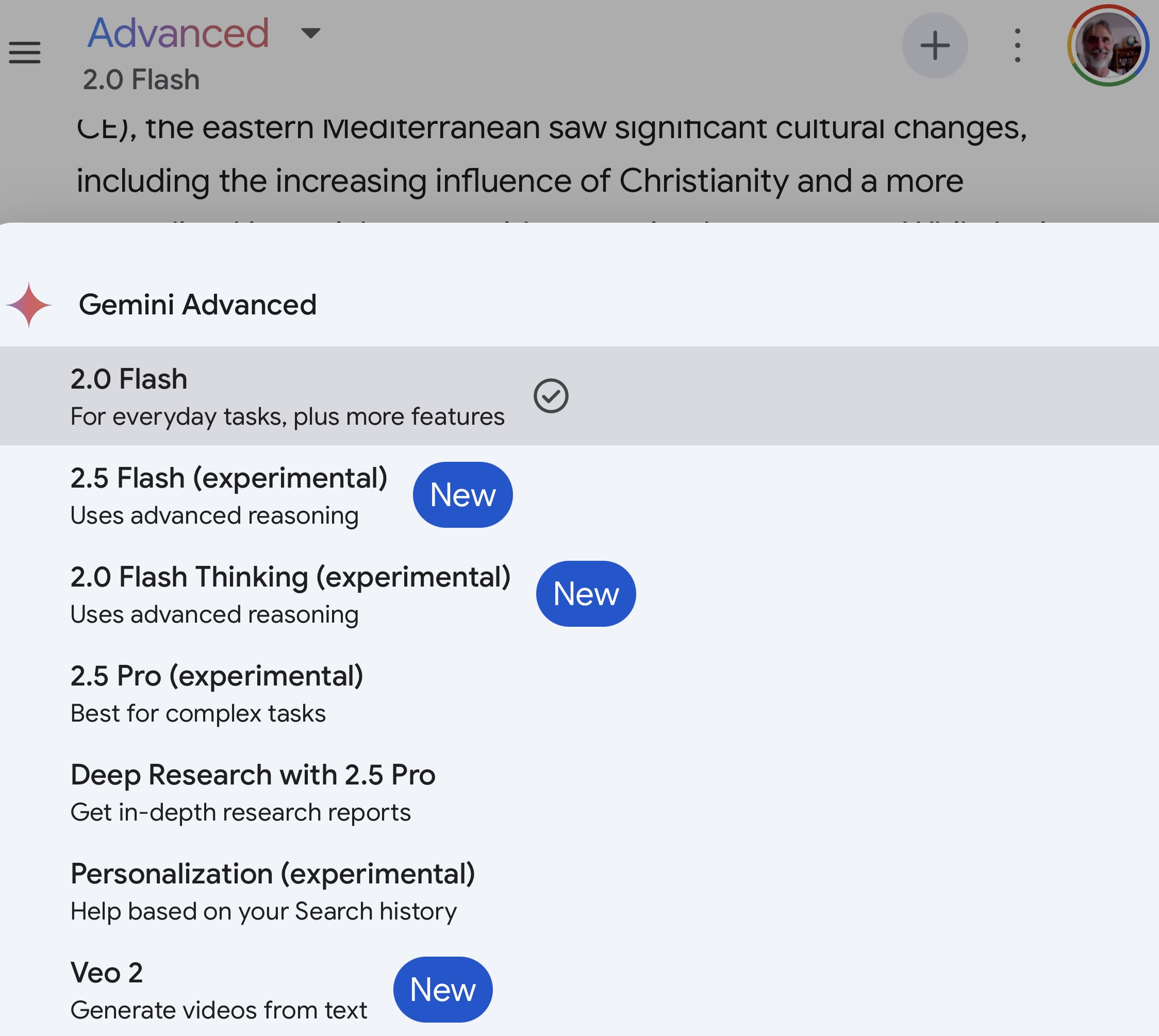
Task: Choose 2.0 Flash Thinking (experimental)
Action: tap(290, 594)
